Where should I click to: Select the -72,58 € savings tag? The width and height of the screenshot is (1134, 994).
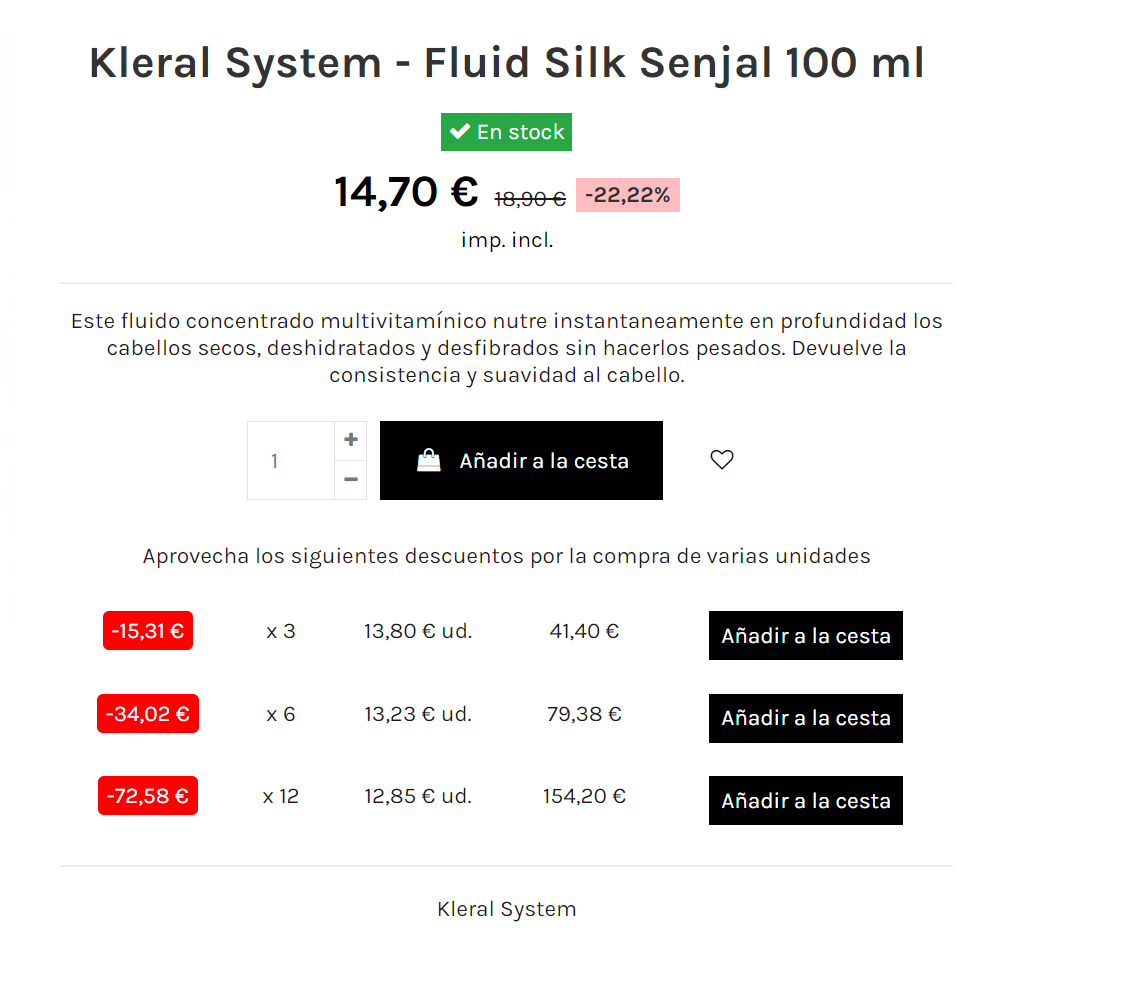tap(148, 796)
